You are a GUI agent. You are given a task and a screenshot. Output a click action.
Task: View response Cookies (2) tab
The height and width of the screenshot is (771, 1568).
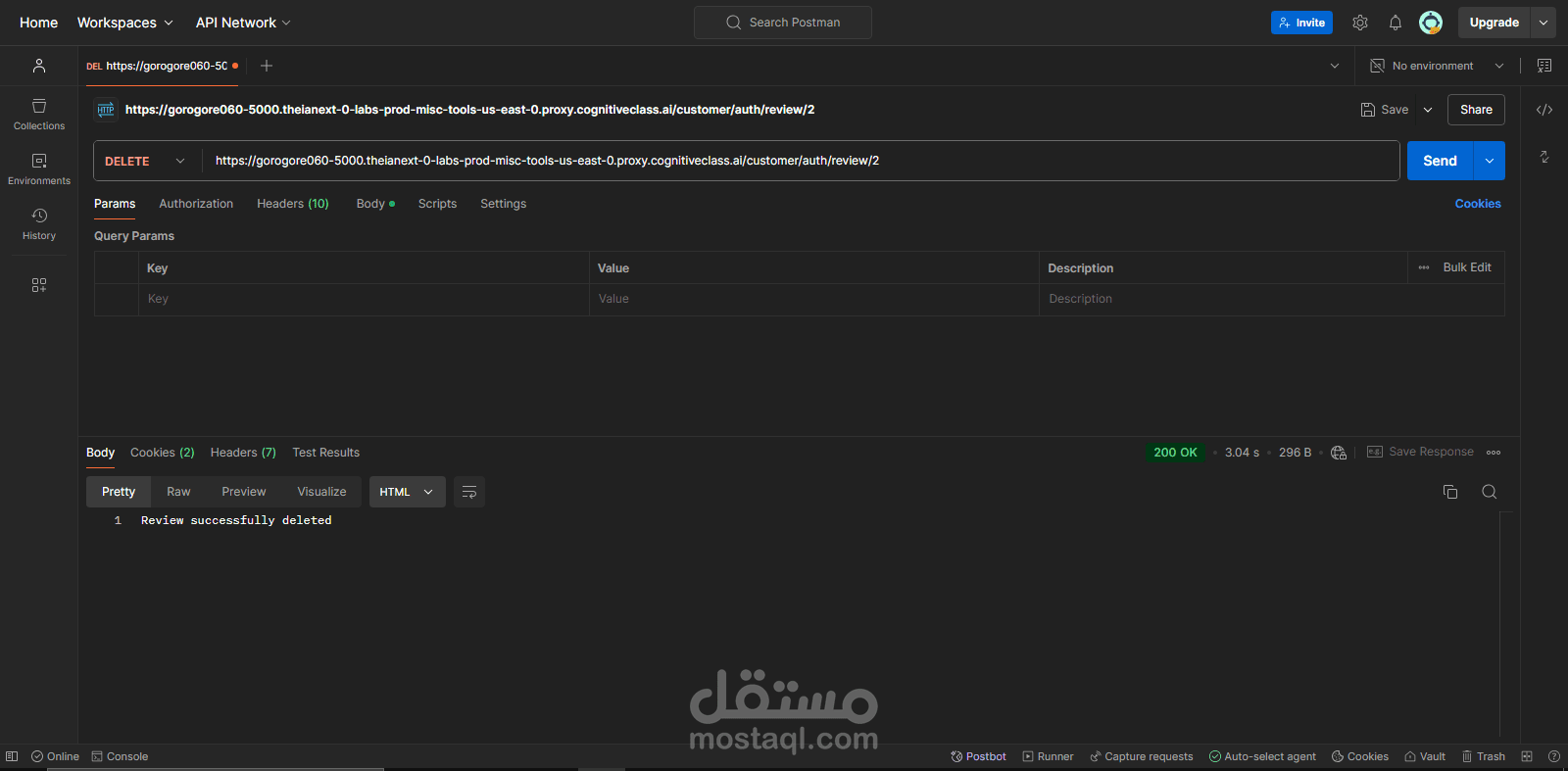[163, 453]
